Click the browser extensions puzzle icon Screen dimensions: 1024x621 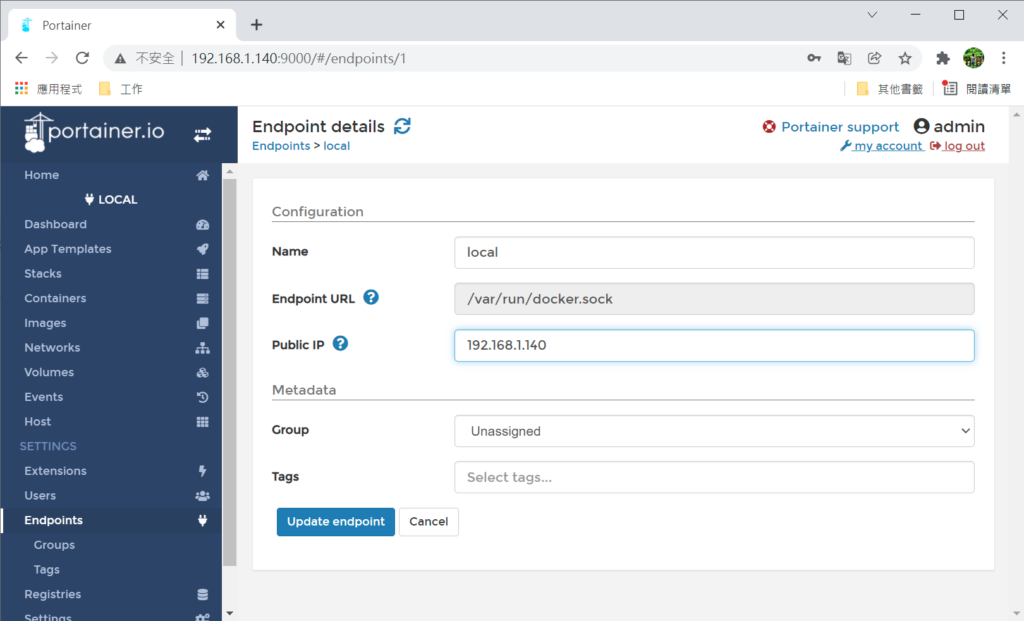pyautogui.click(x=942, y=58)
